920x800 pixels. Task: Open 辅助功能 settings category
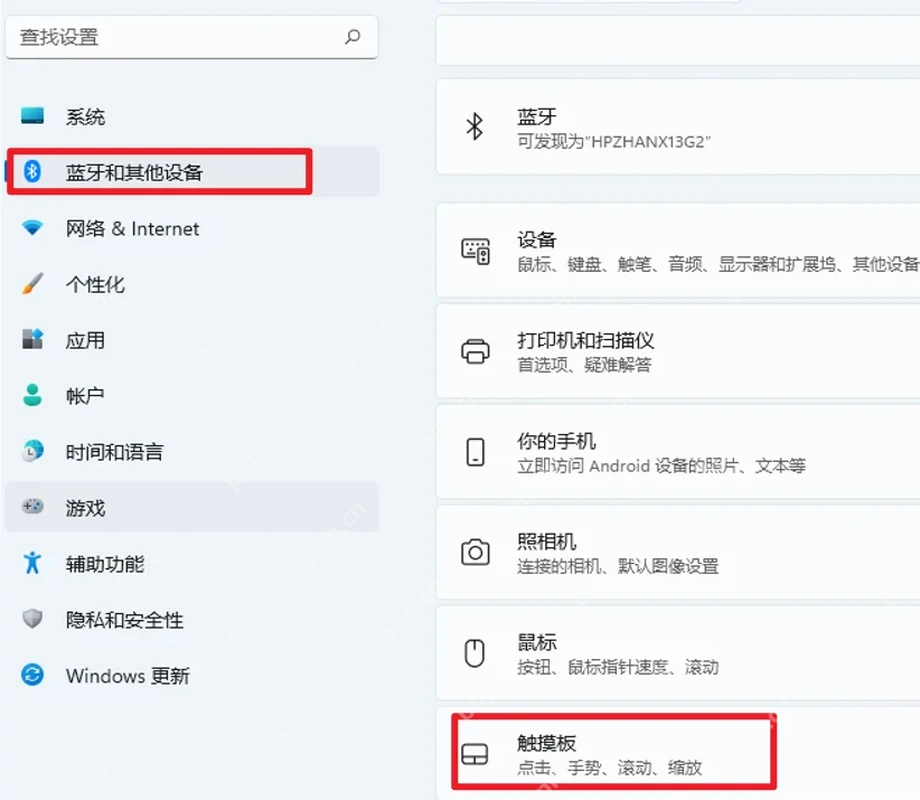pos(191,563)
